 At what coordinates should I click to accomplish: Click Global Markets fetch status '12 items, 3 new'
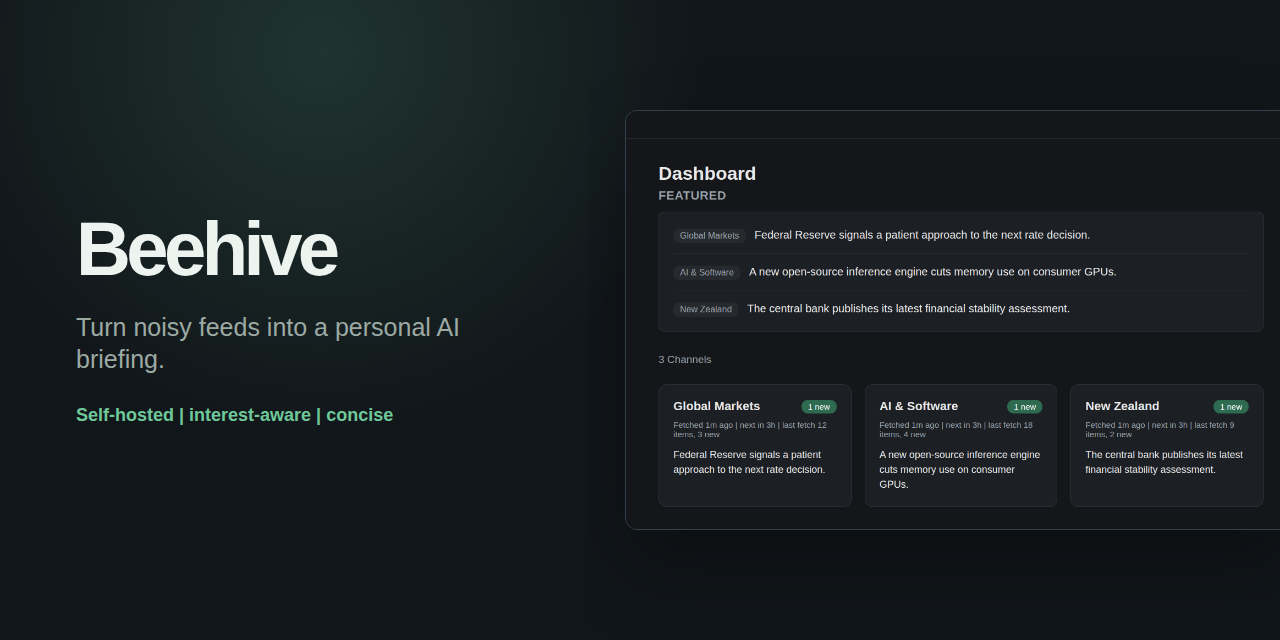click(x=750, y=429)
